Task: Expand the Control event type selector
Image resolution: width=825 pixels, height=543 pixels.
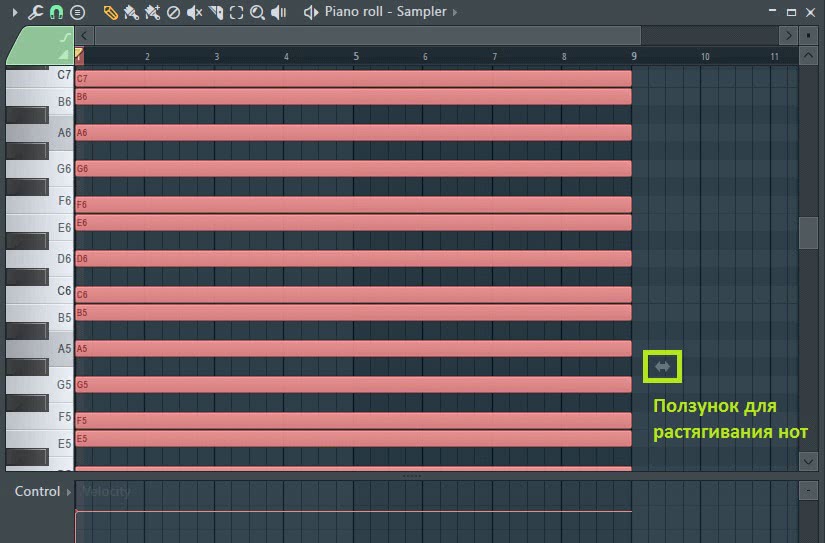Action: coord(69,491)
